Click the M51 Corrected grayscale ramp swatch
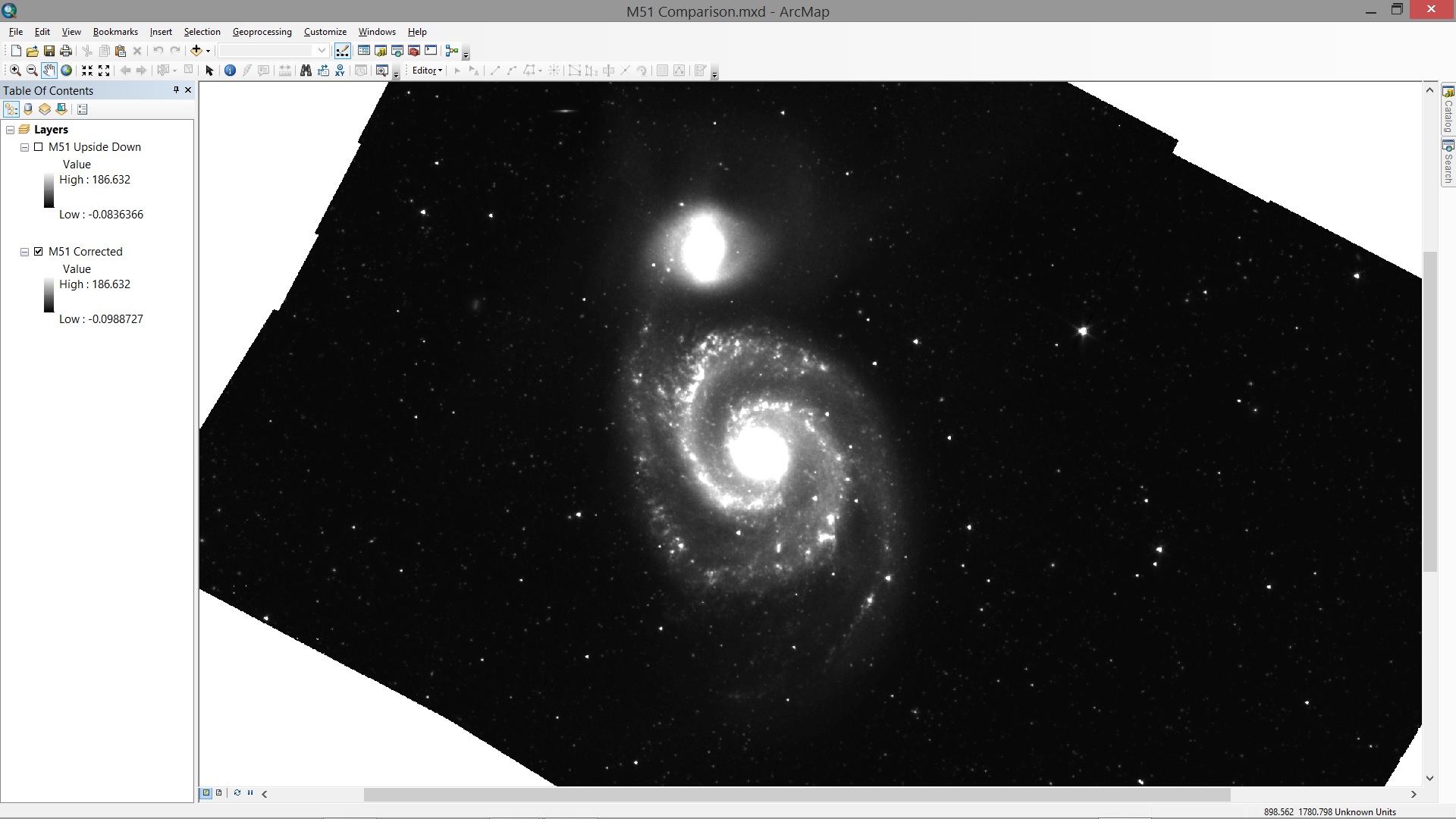Screen dimensions: 1456x819 (x=48, y=295)
